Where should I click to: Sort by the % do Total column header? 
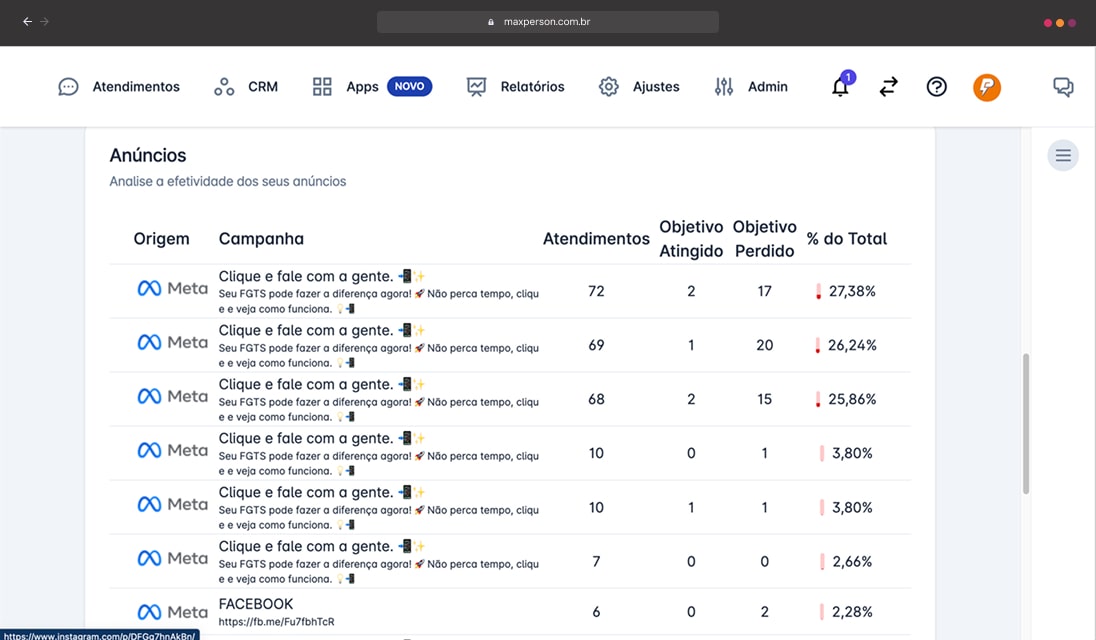click(846, 239)
